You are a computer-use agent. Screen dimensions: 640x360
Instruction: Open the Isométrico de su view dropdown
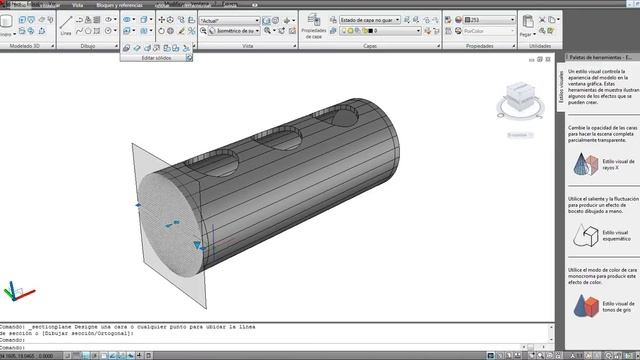[x=234, y=31]
